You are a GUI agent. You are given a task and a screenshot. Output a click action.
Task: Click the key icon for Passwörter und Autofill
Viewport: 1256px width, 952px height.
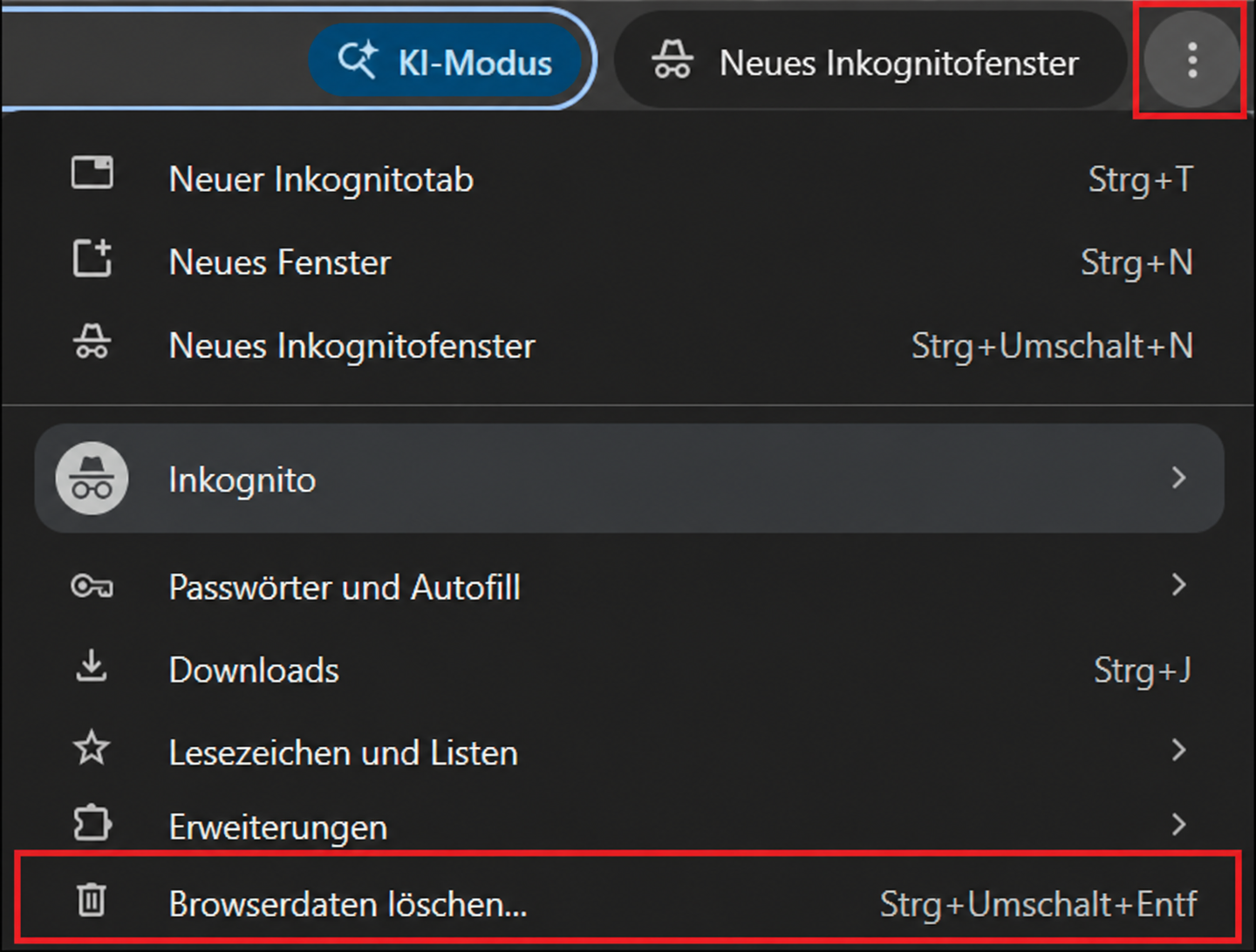[92, 586]
